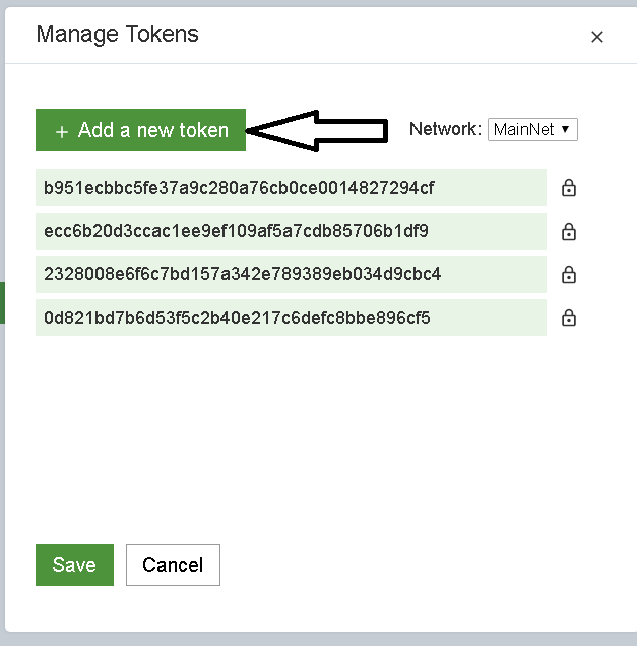Click the small arrow of the MainNet selector
This screenshot has height=646, width=637.
[x=566, y=129]
